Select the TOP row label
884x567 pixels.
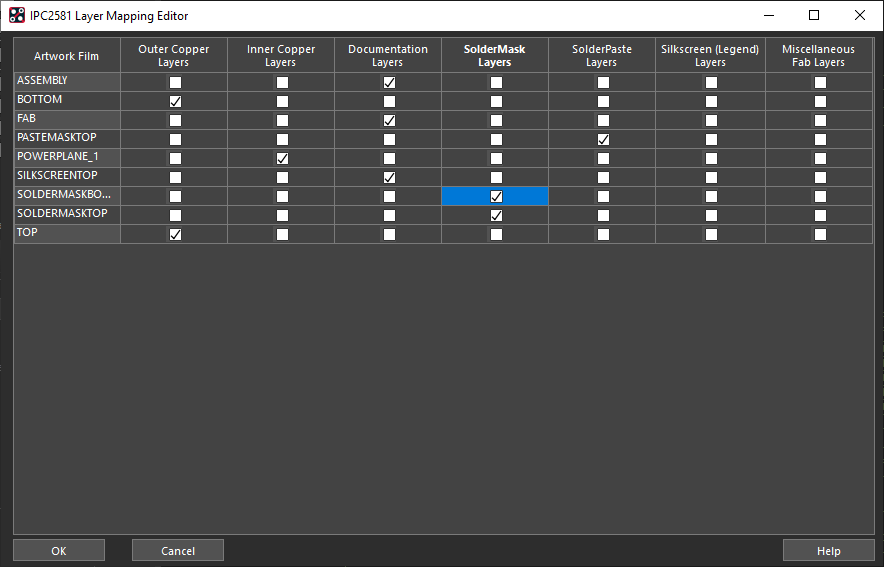(x=67, y=233)
